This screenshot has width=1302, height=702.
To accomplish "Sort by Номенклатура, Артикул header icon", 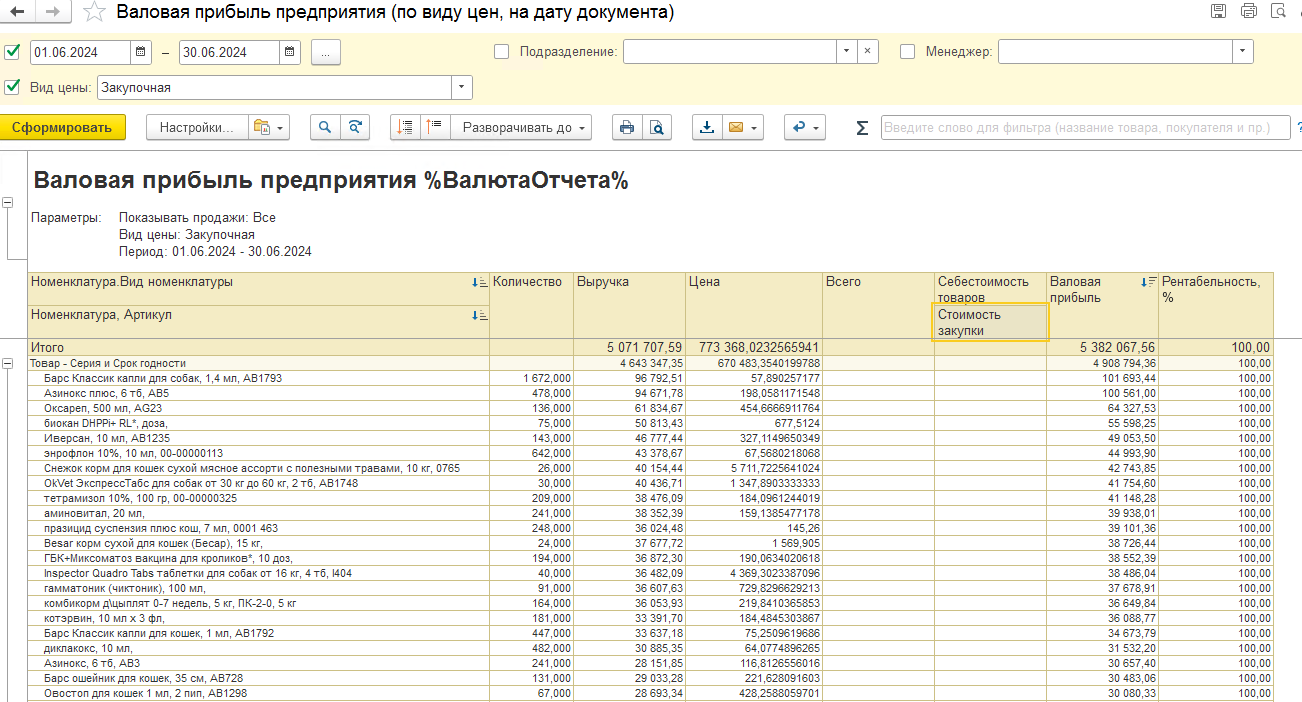I will pyautogui.click(x=480, y=316).
